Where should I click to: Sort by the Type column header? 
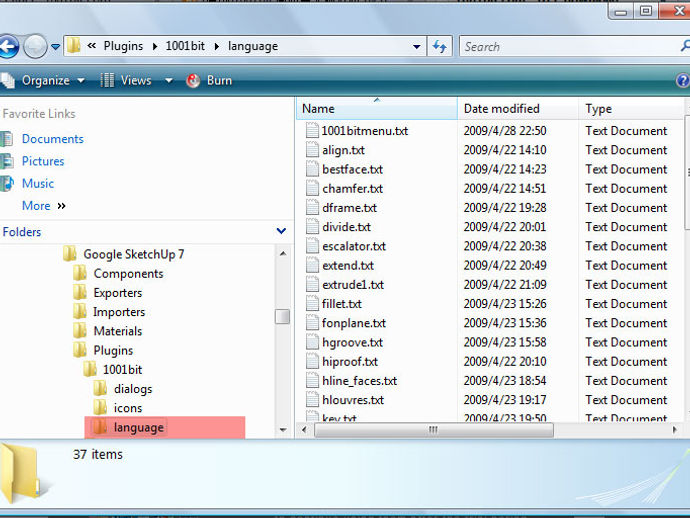631,109
